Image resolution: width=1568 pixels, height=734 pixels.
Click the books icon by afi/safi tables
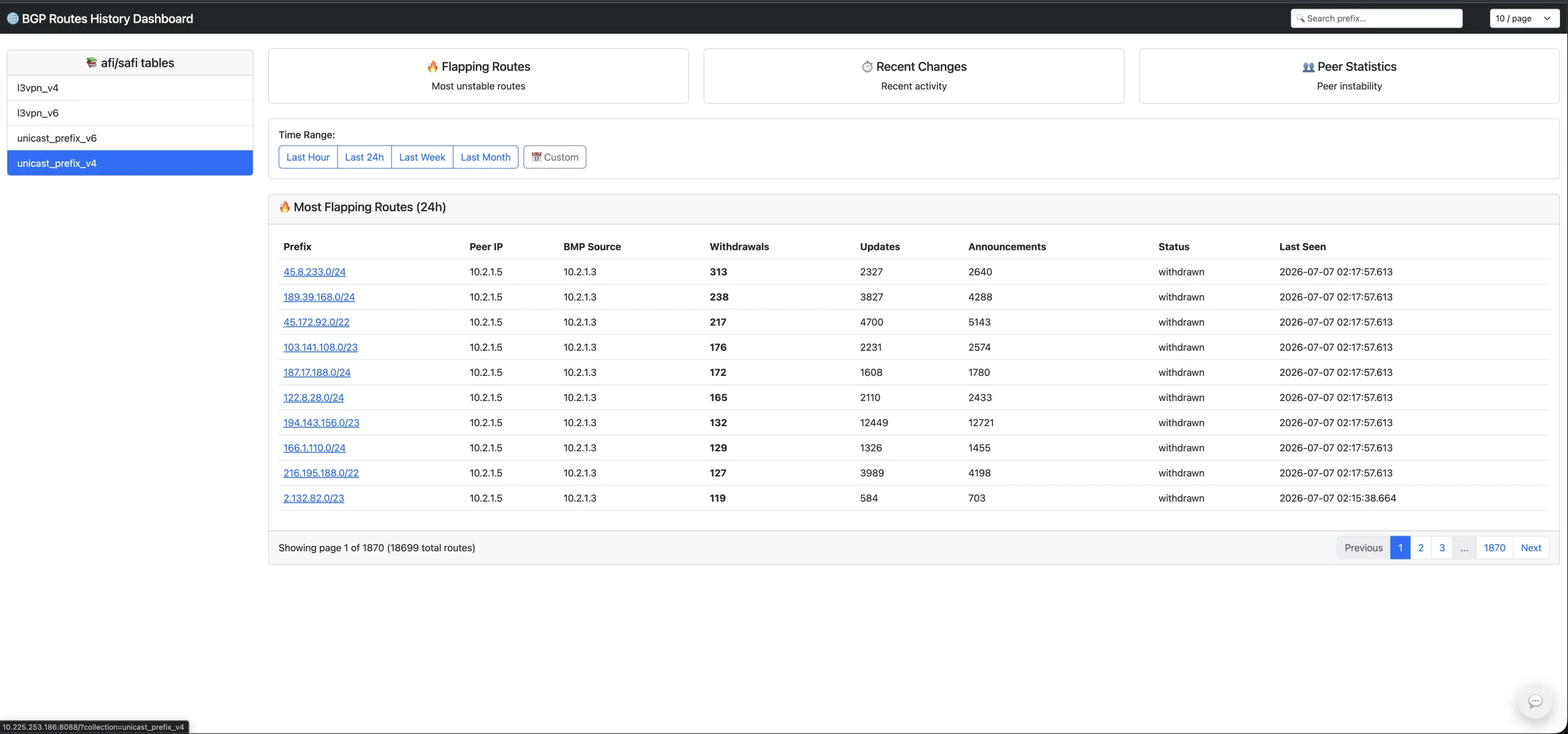pos(92,62)
